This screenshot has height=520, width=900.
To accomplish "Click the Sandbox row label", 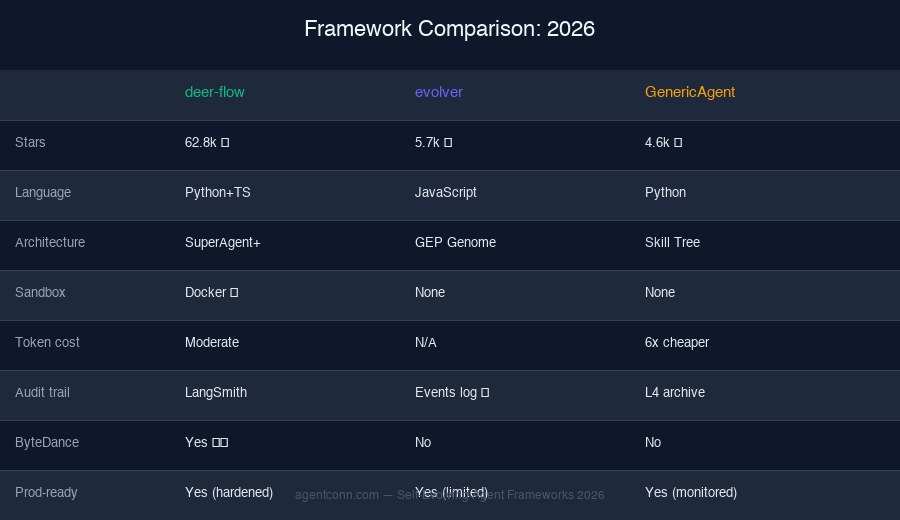I will click(40, 292).
